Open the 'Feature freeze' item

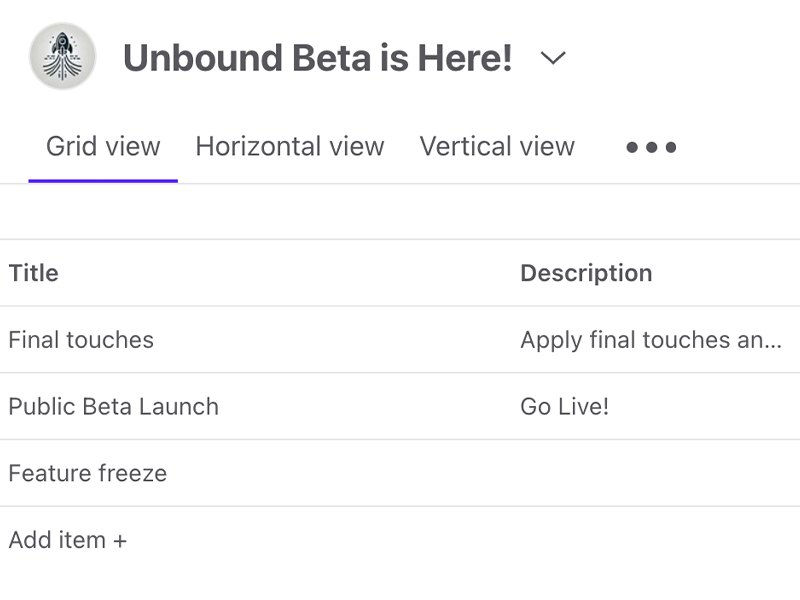pyautogui.click(x=88, y=473)
